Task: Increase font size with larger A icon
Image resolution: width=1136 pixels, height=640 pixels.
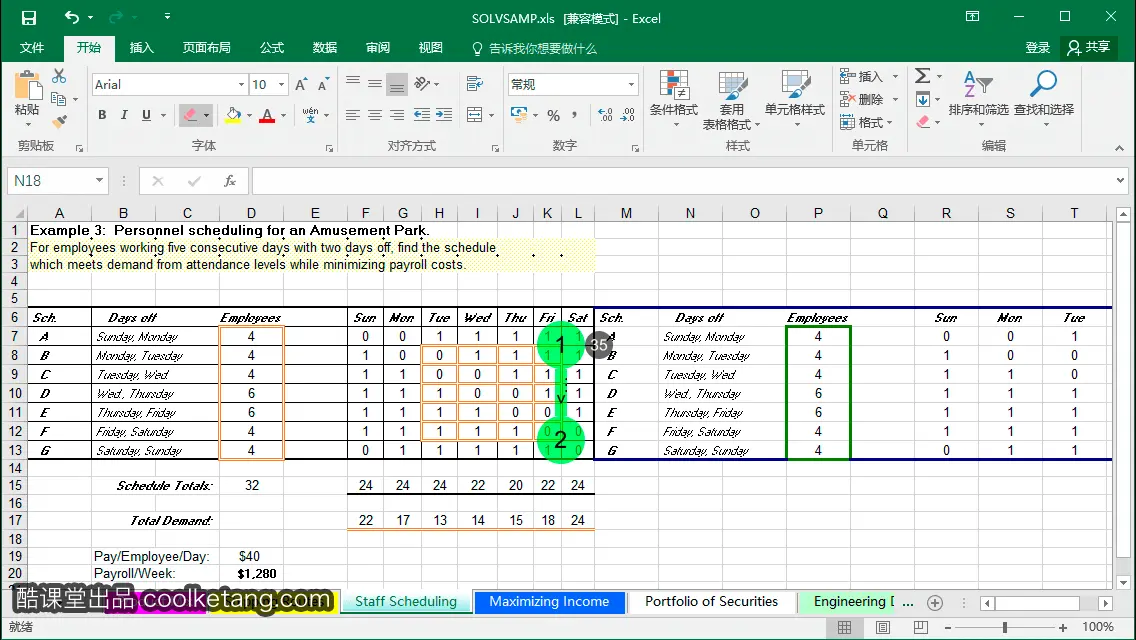Action: click(x=301, y=85)
